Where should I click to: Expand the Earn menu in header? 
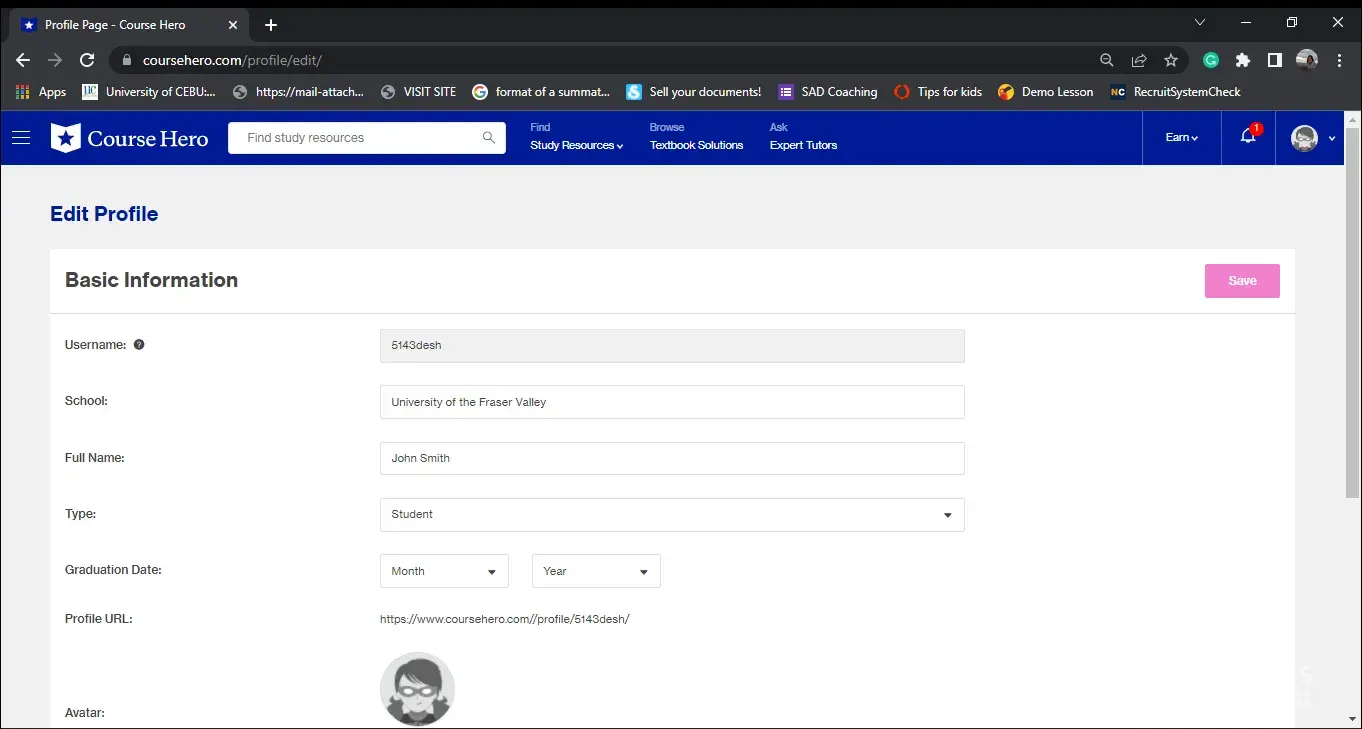pos(1181,138)
